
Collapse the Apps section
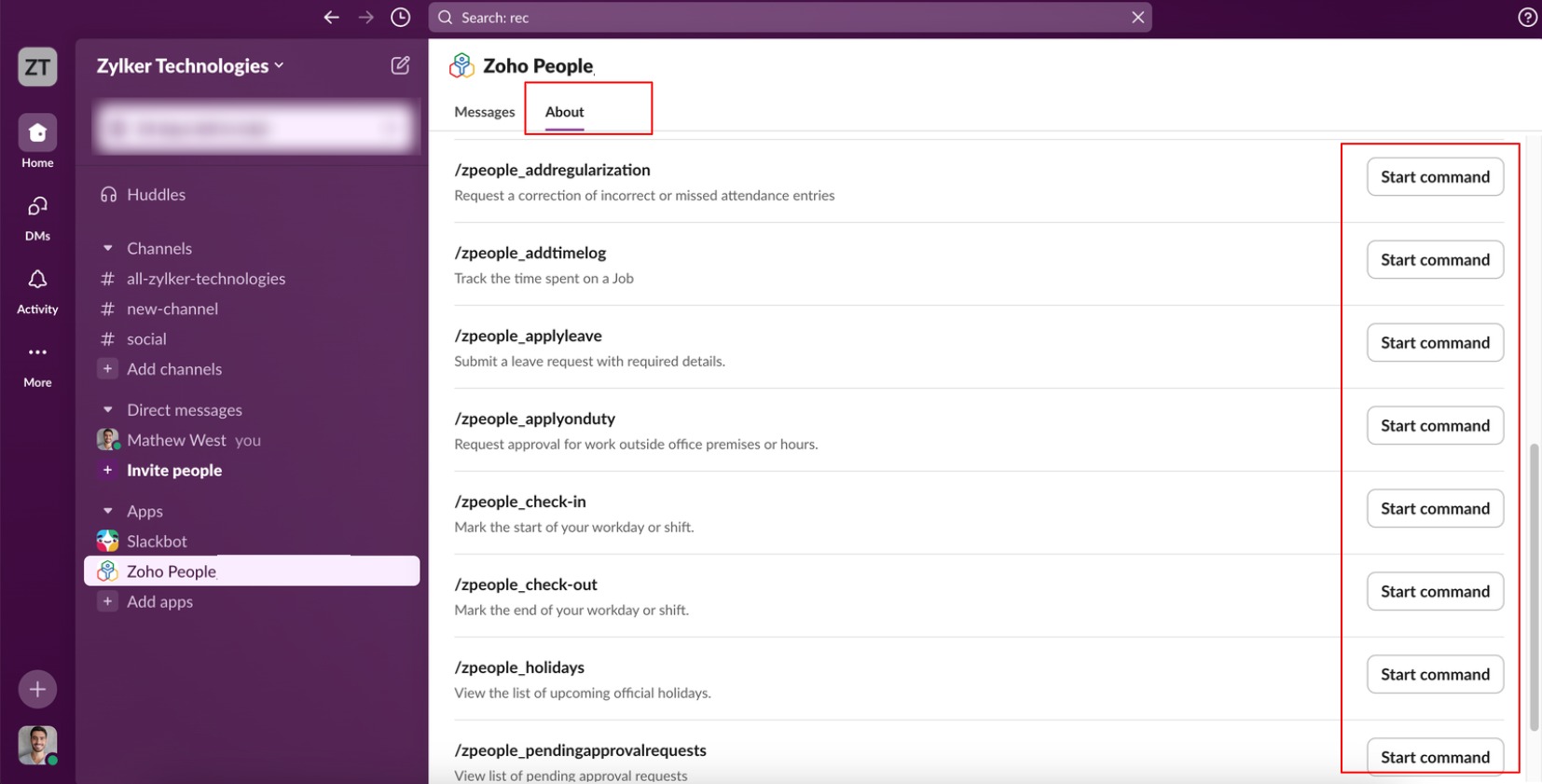[x=107, y=511]
